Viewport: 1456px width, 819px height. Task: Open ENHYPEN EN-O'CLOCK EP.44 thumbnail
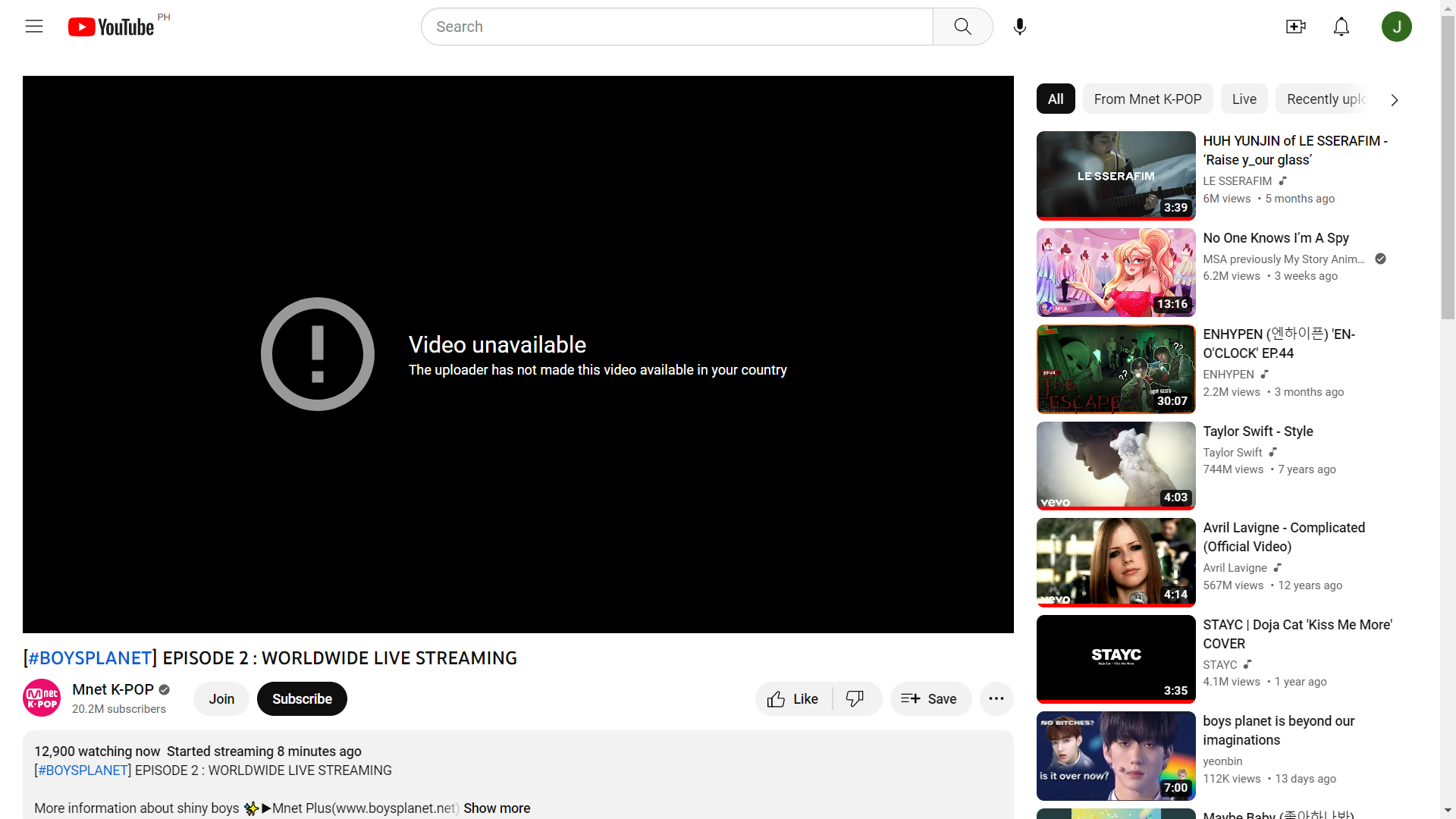pos(1116,369)
